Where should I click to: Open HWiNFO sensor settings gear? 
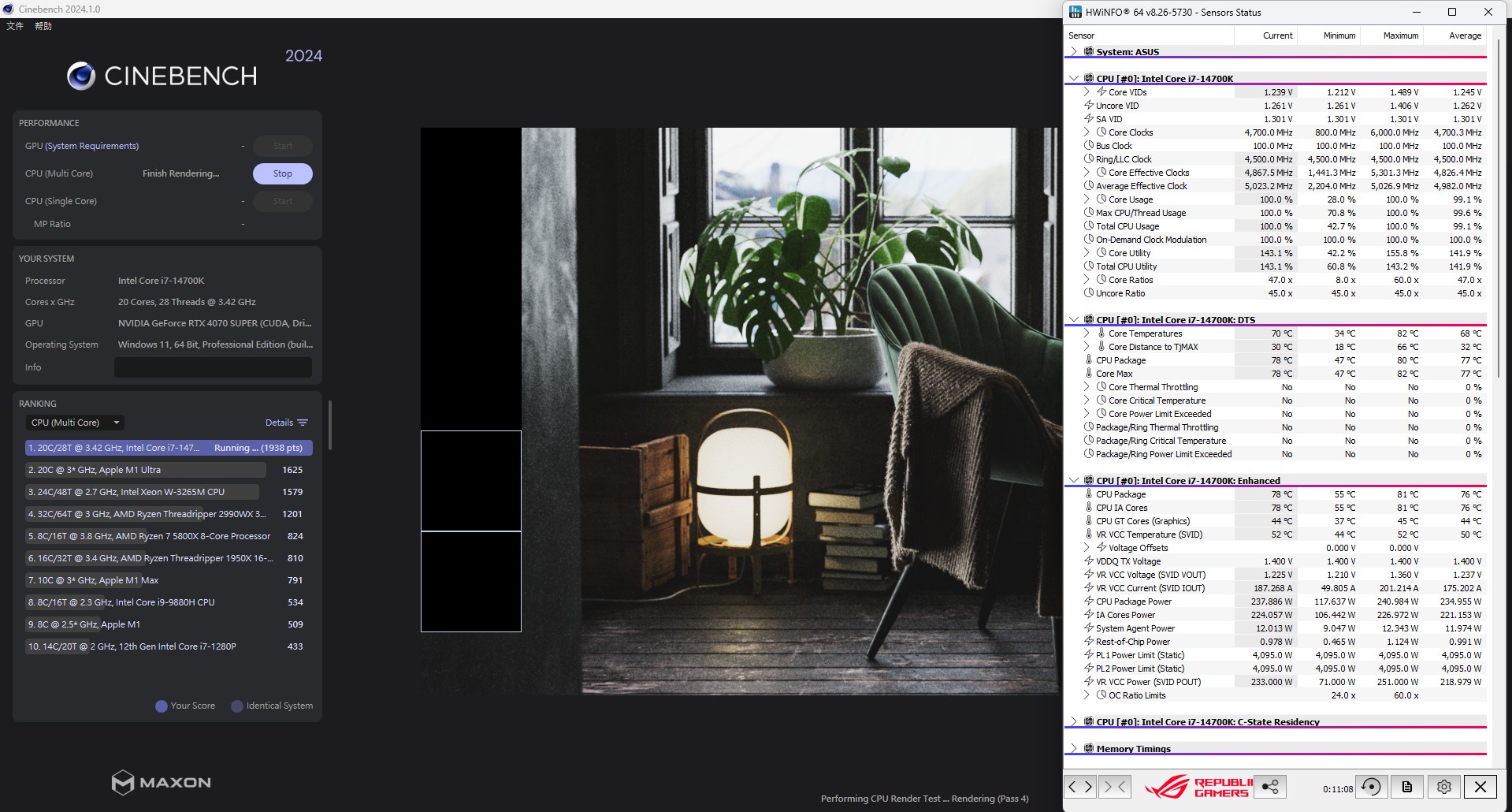pos(1443,787)
